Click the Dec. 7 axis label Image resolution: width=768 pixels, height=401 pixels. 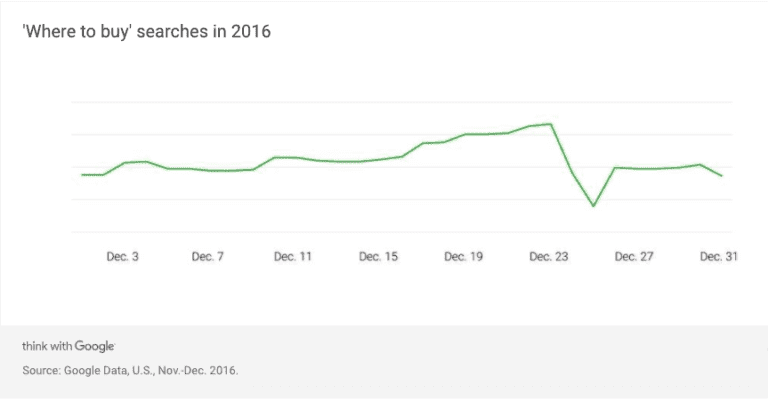pos(208,257)
